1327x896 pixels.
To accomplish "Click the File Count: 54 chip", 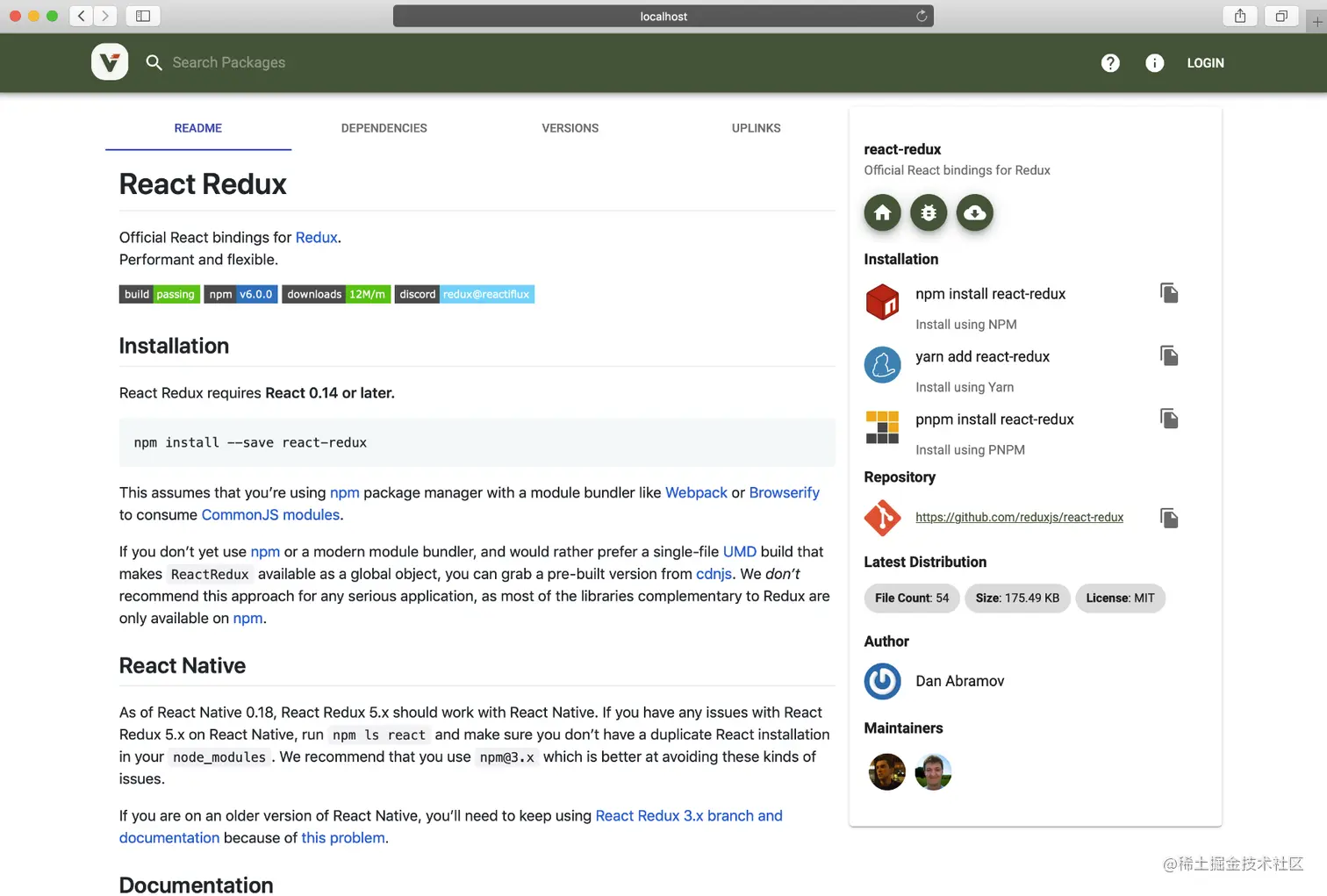I will tap(912, 599).
